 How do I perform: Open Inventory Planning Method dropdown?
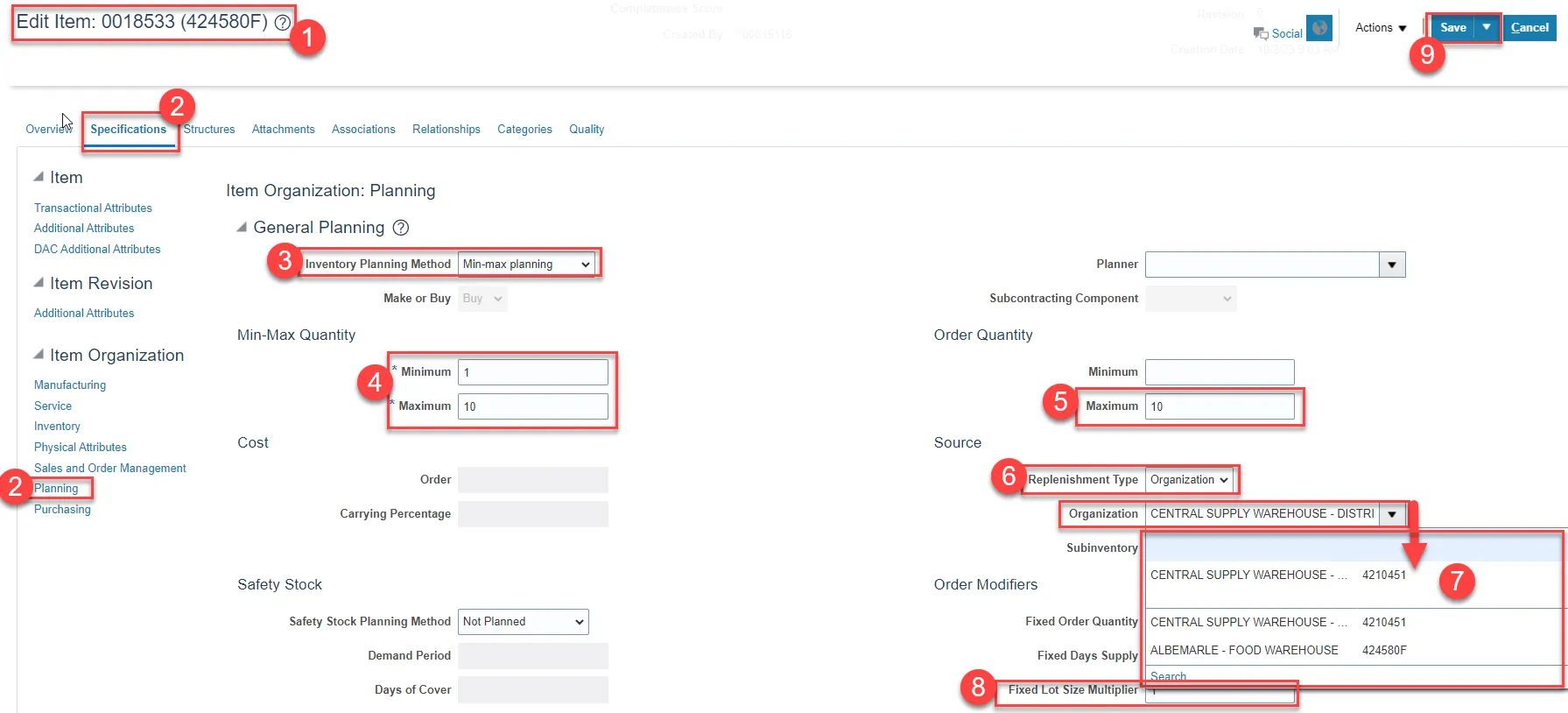pyautogui.click(x=526, y=265)
